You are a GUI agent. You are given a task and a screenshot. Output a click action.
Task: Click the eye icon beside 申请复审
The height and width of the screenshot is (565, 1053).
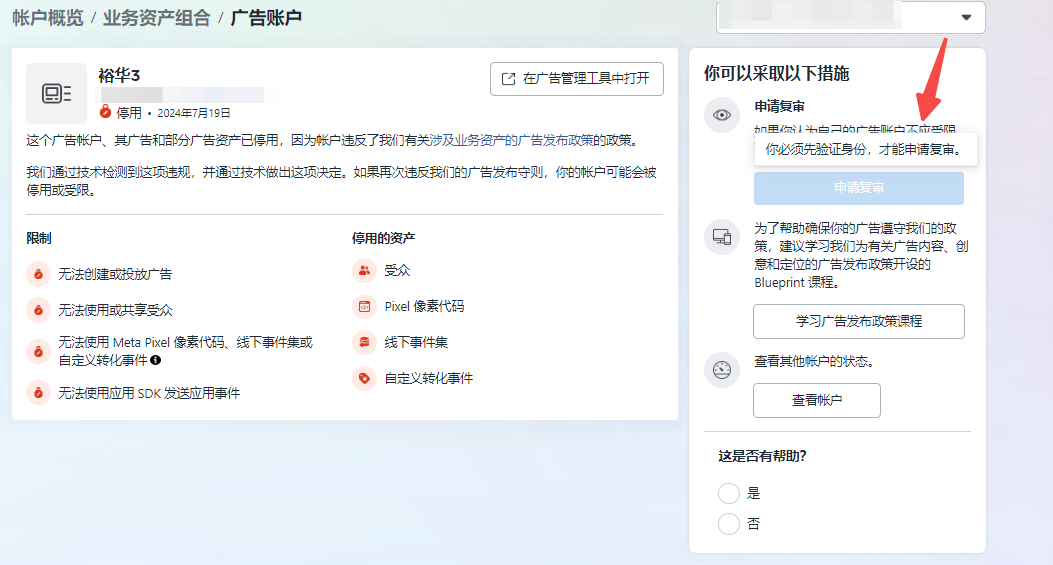tap(722, 116)
